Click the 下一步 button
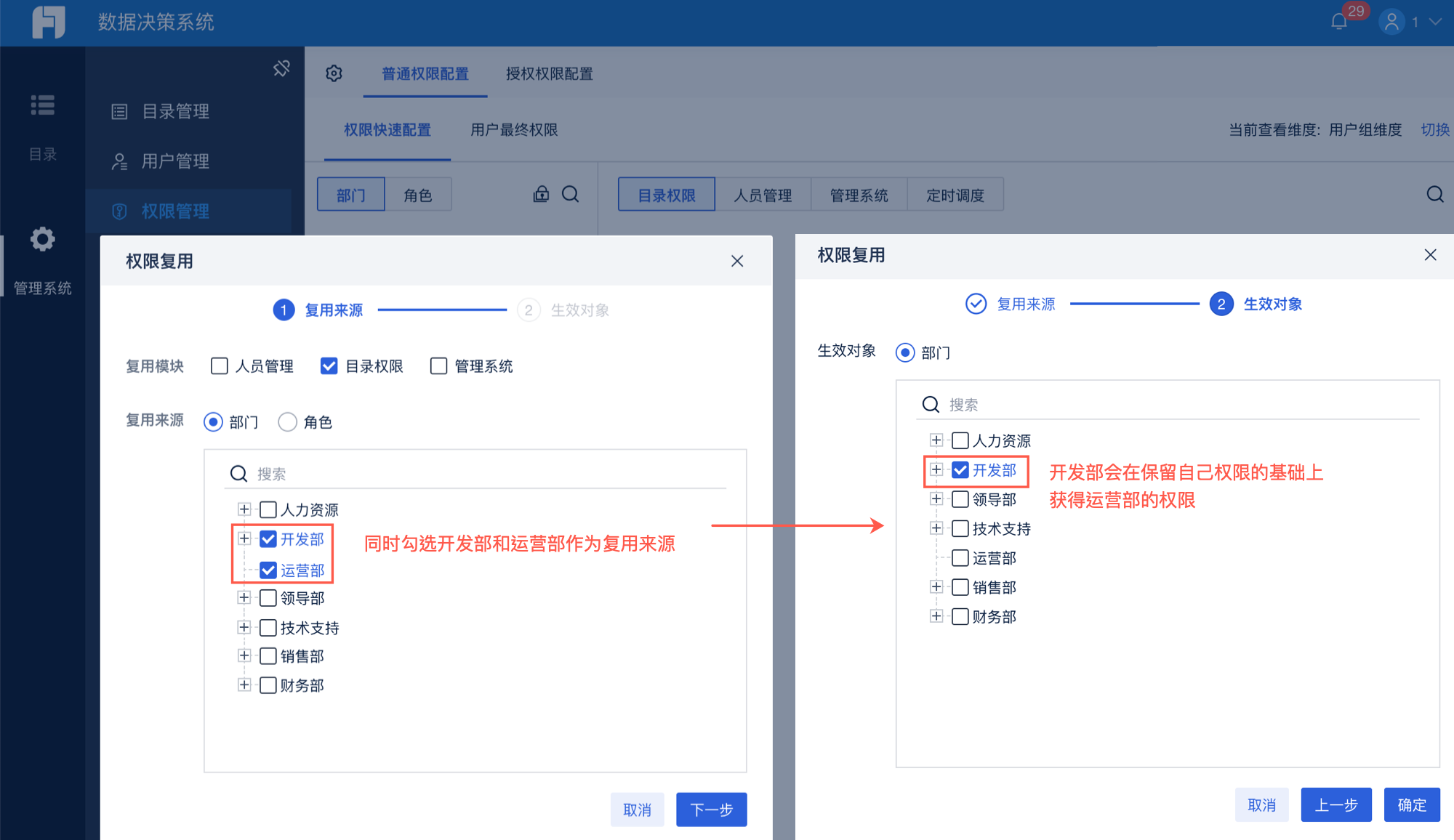The height and width of the screenshot is (840, 1454). 711,809
